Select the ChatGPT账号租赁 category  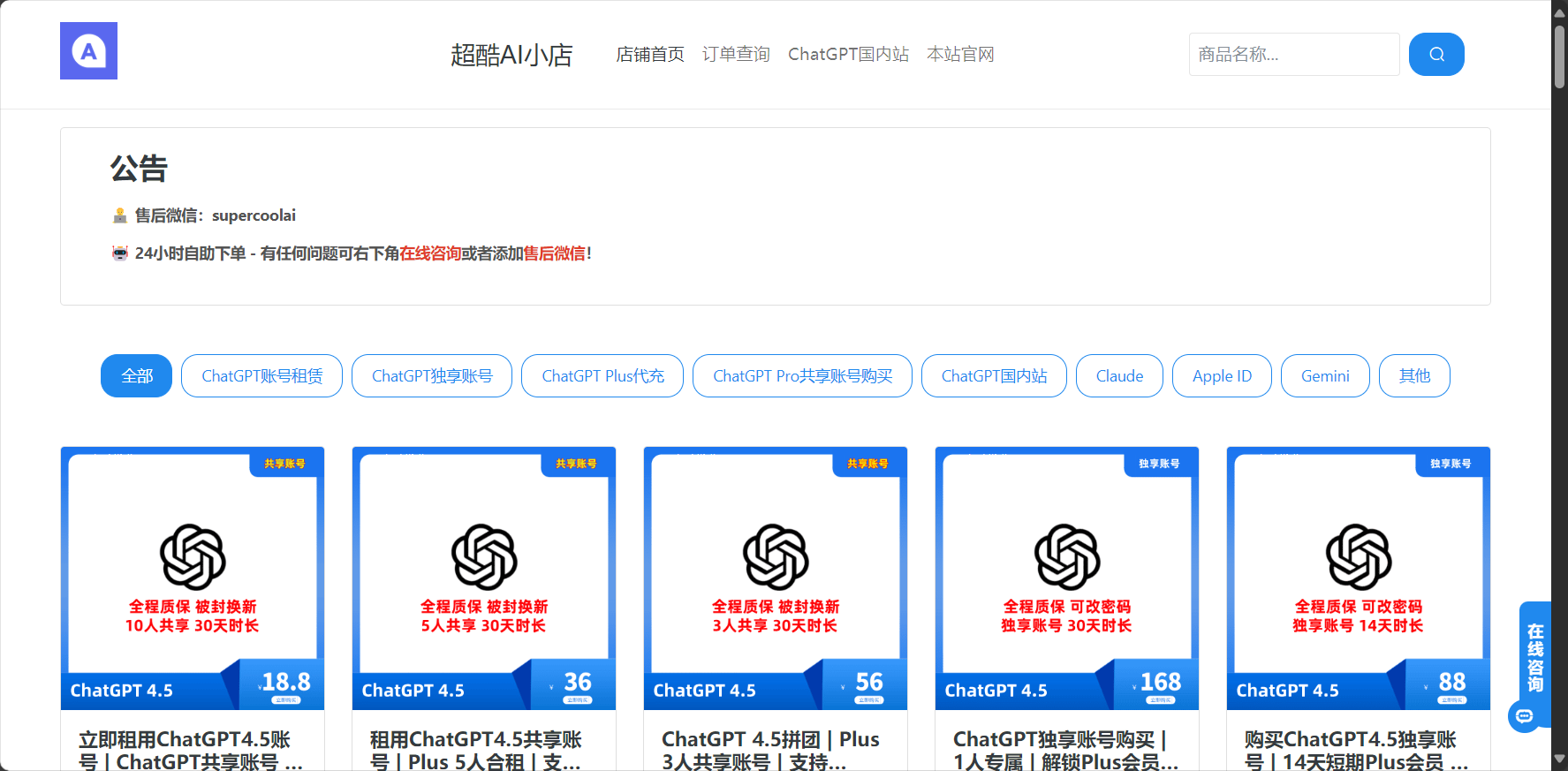click(x=261, y=376)
